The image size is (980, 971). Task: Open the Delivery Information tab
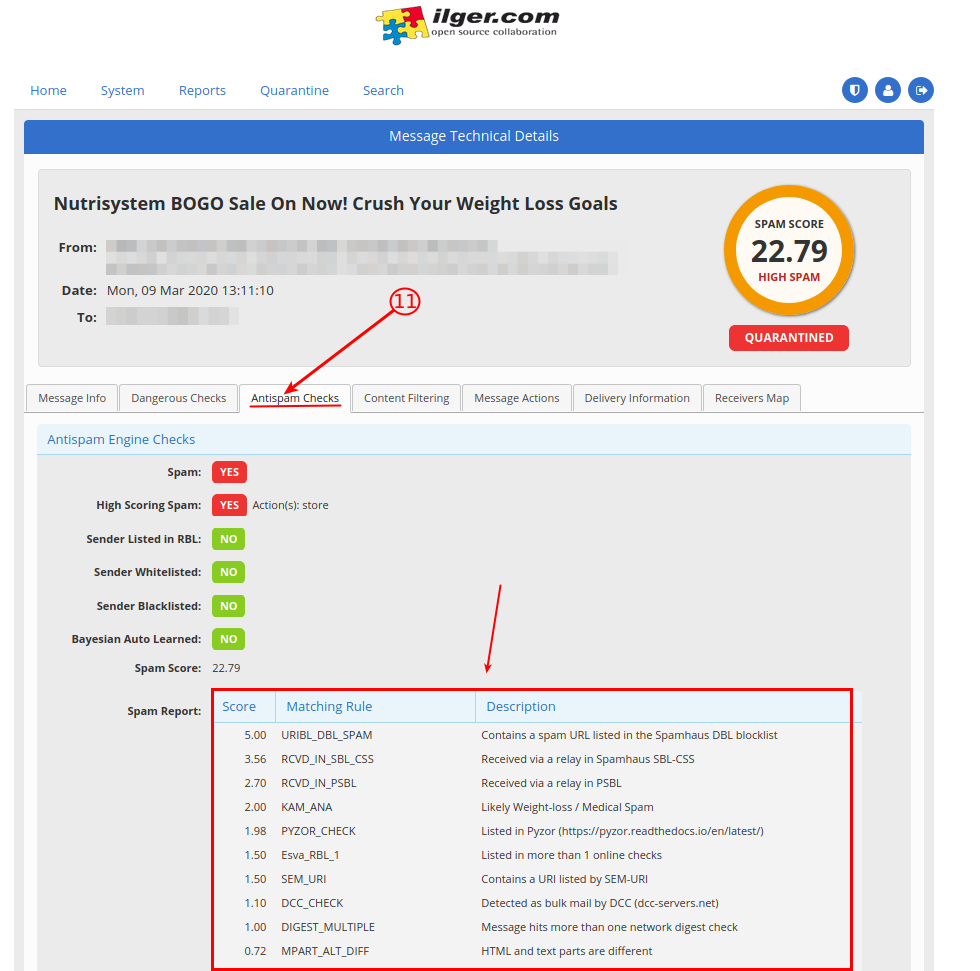(x=637, y=398)
